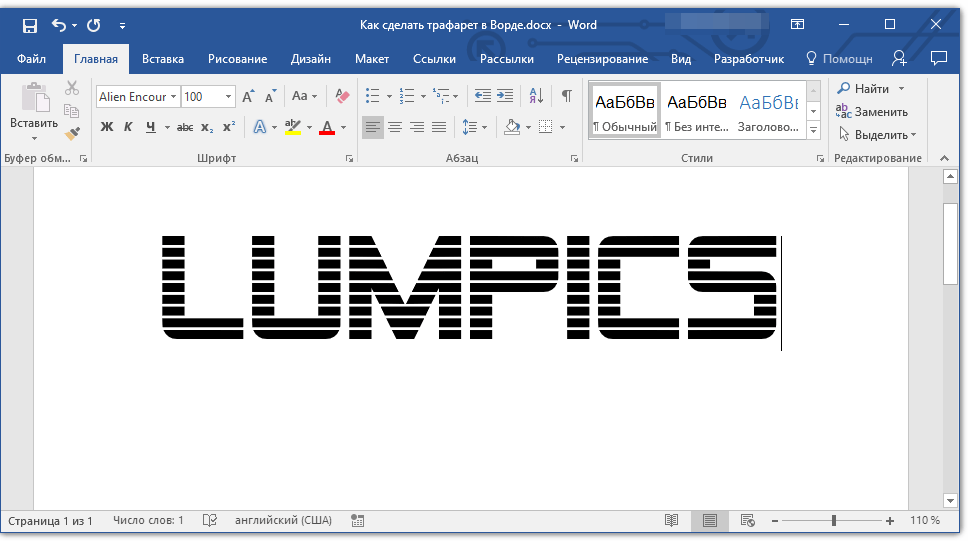Apply a numbered list
The width and height of the screenshot is (968, 541).
tap(407, 96)
